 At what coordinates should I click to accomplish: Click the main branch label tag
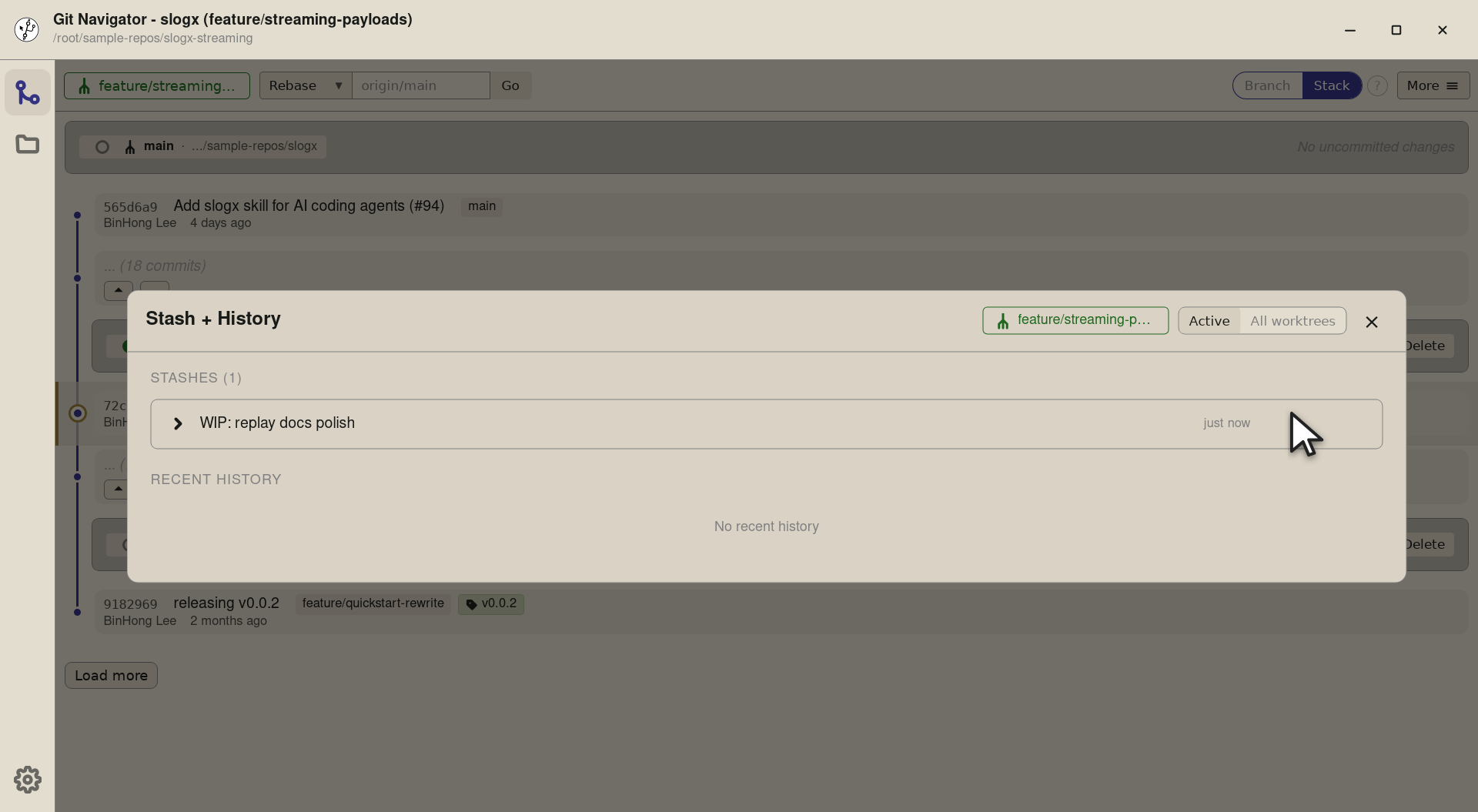[482, 206]
